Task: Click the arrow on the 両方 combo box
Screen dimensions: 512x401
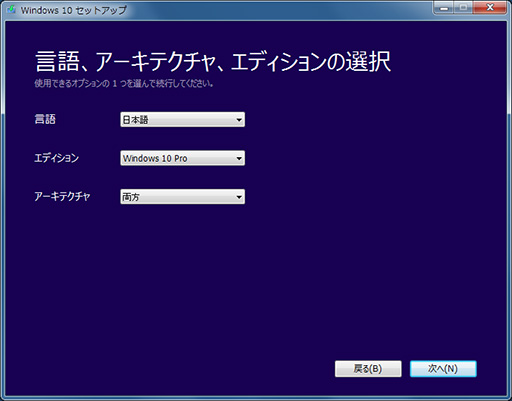Action: (239, 197)
